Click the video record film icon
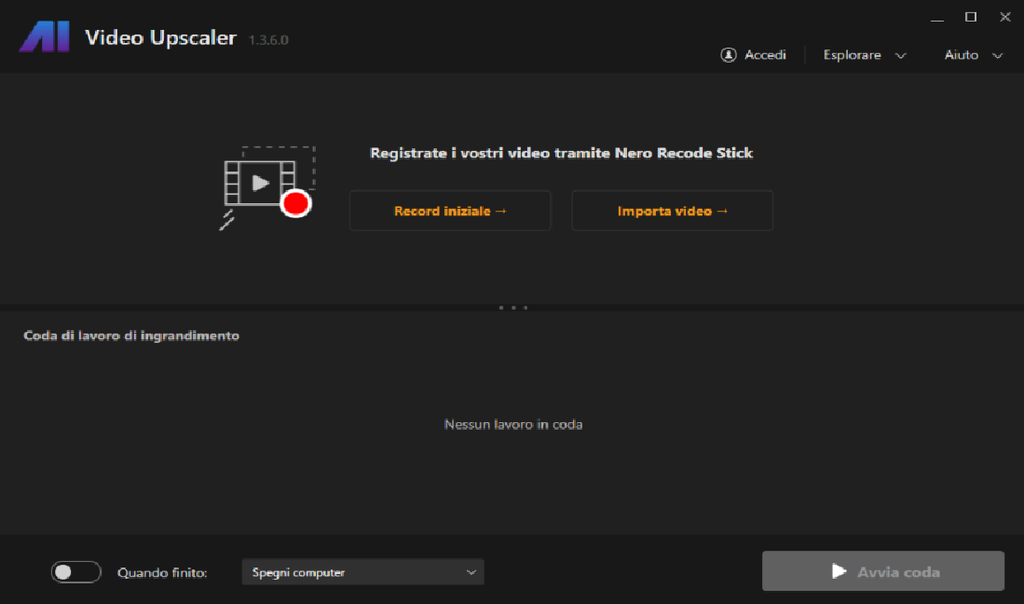This screenshot has width=1024, height=604. coord(268,187)
